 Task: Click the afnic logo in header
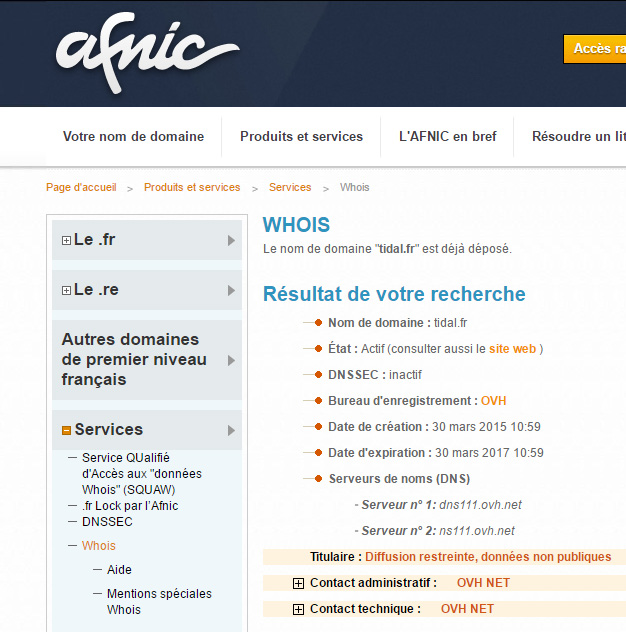click(147, 53)
